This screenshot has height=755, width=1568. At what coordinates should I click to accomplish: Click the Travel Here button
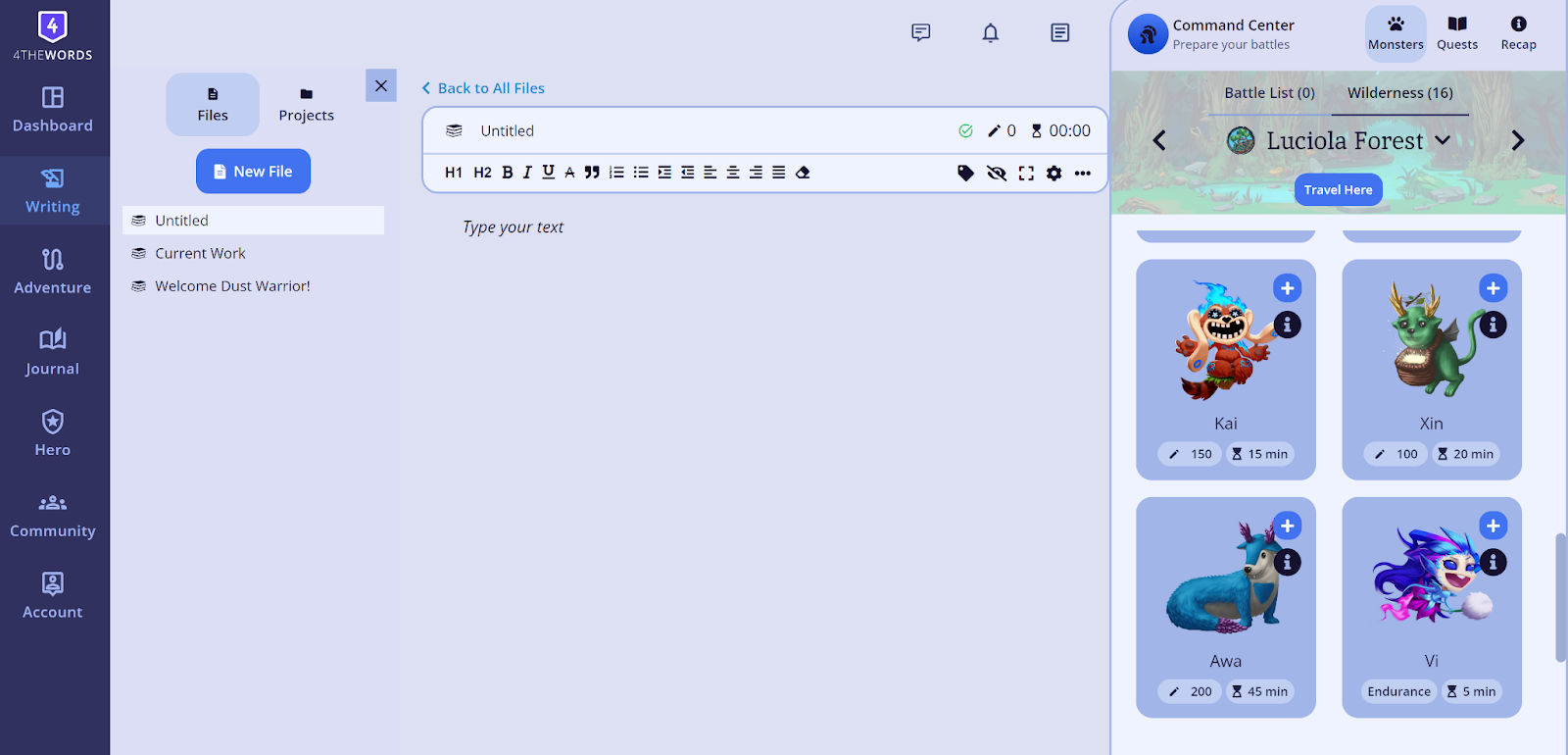coord(1338,189)
